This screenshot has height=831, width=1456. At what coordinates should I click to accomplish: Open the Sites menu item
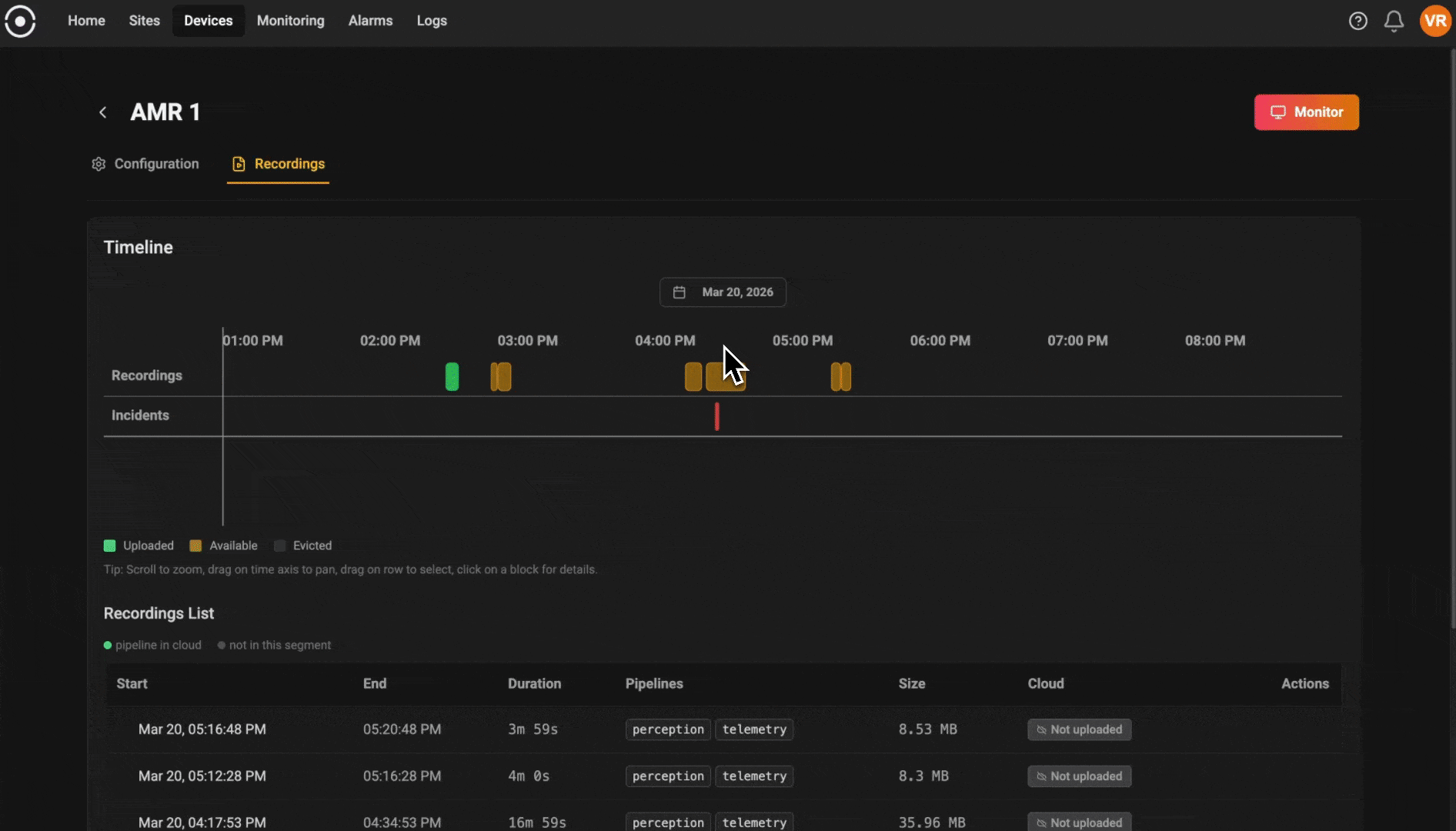(x=145, y=21)
